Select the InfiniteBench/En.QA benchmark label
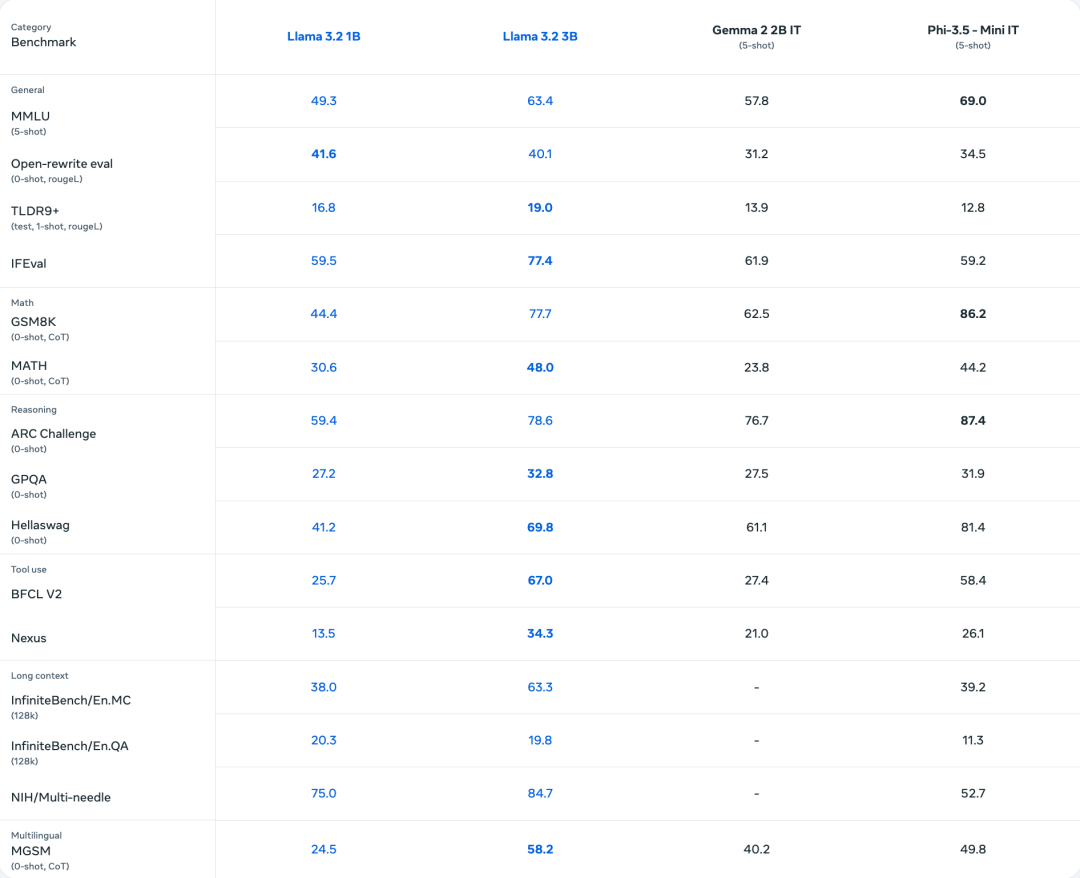 [x=70, y=746]
